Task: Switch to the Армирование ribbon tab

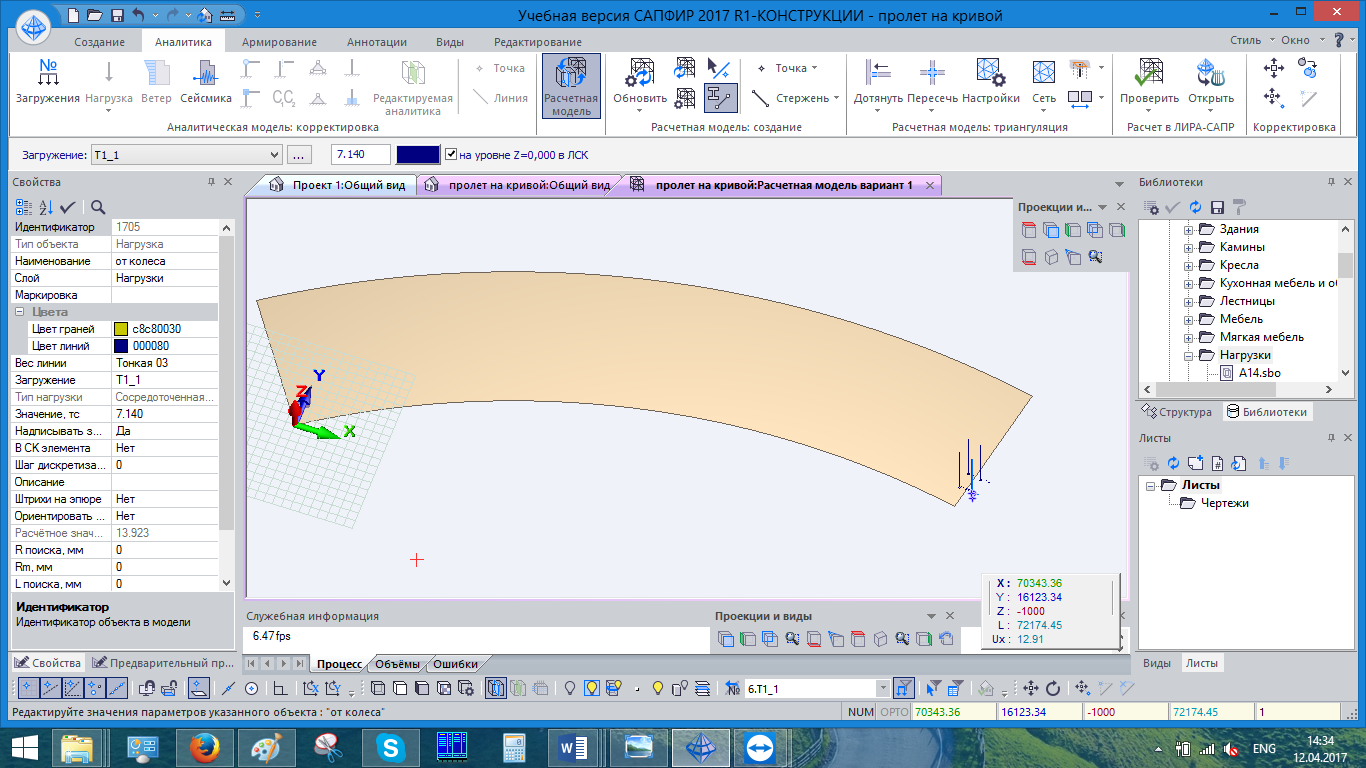Action: click(279, 42)
